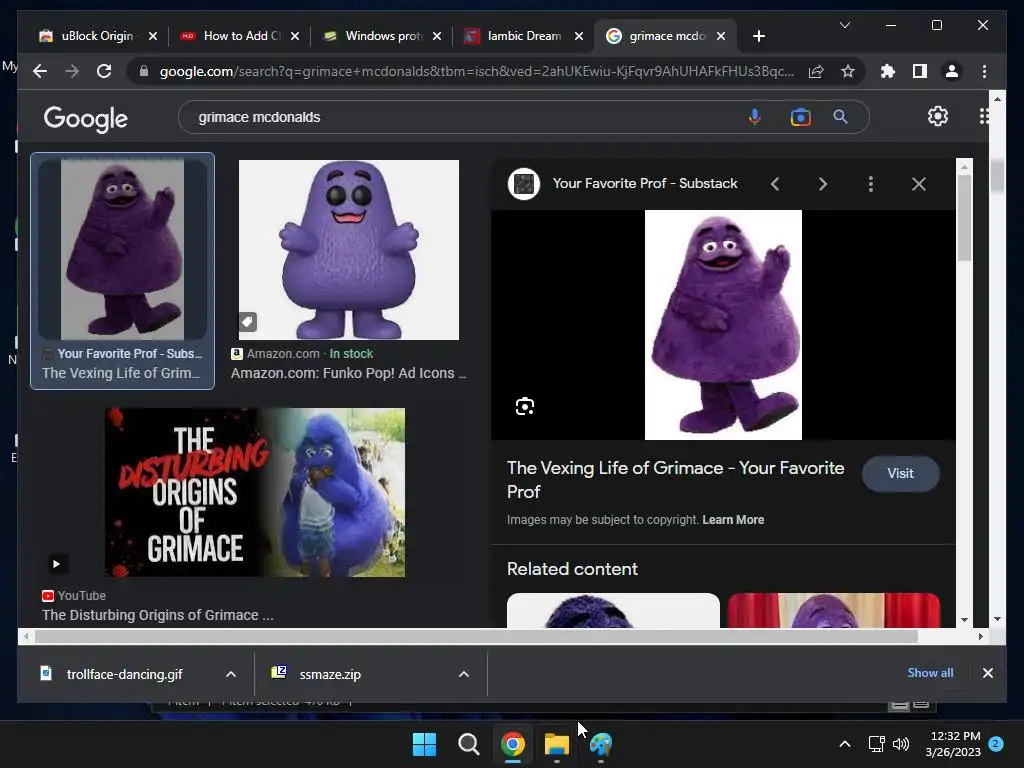Show previous image in preview panel

pos(775,184)
